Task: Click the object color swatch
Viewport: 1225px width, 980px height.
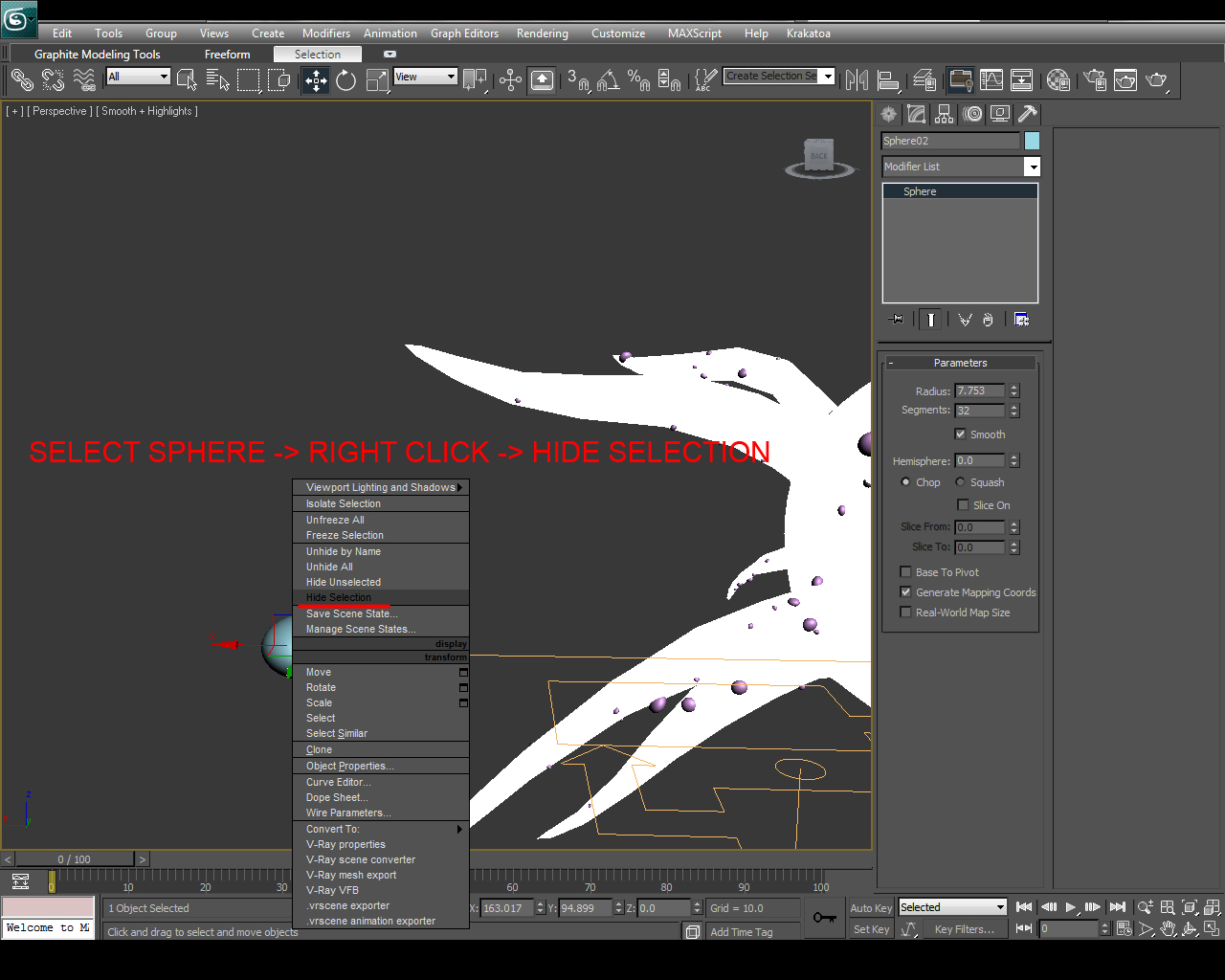Action: [1032, 141]
